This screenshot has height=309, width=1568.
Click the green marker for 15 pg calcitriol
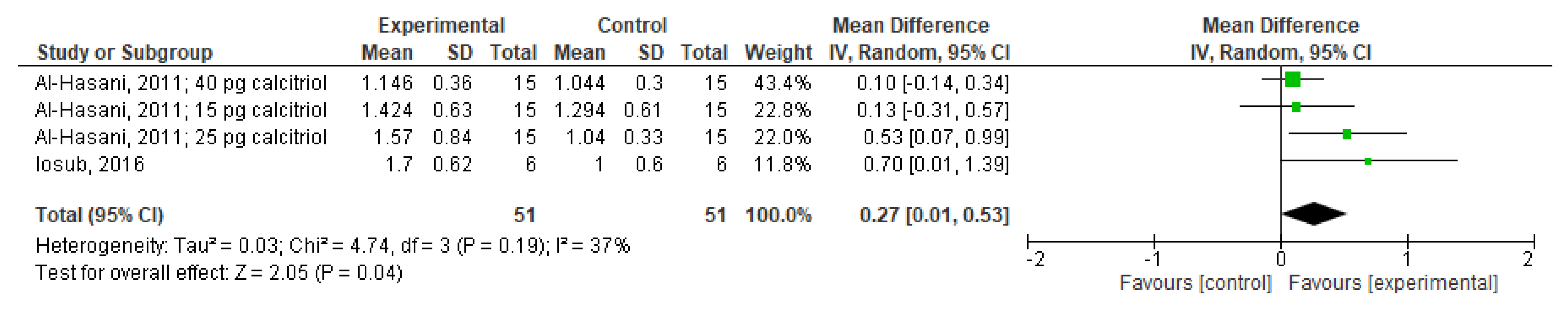point(1296,107)
